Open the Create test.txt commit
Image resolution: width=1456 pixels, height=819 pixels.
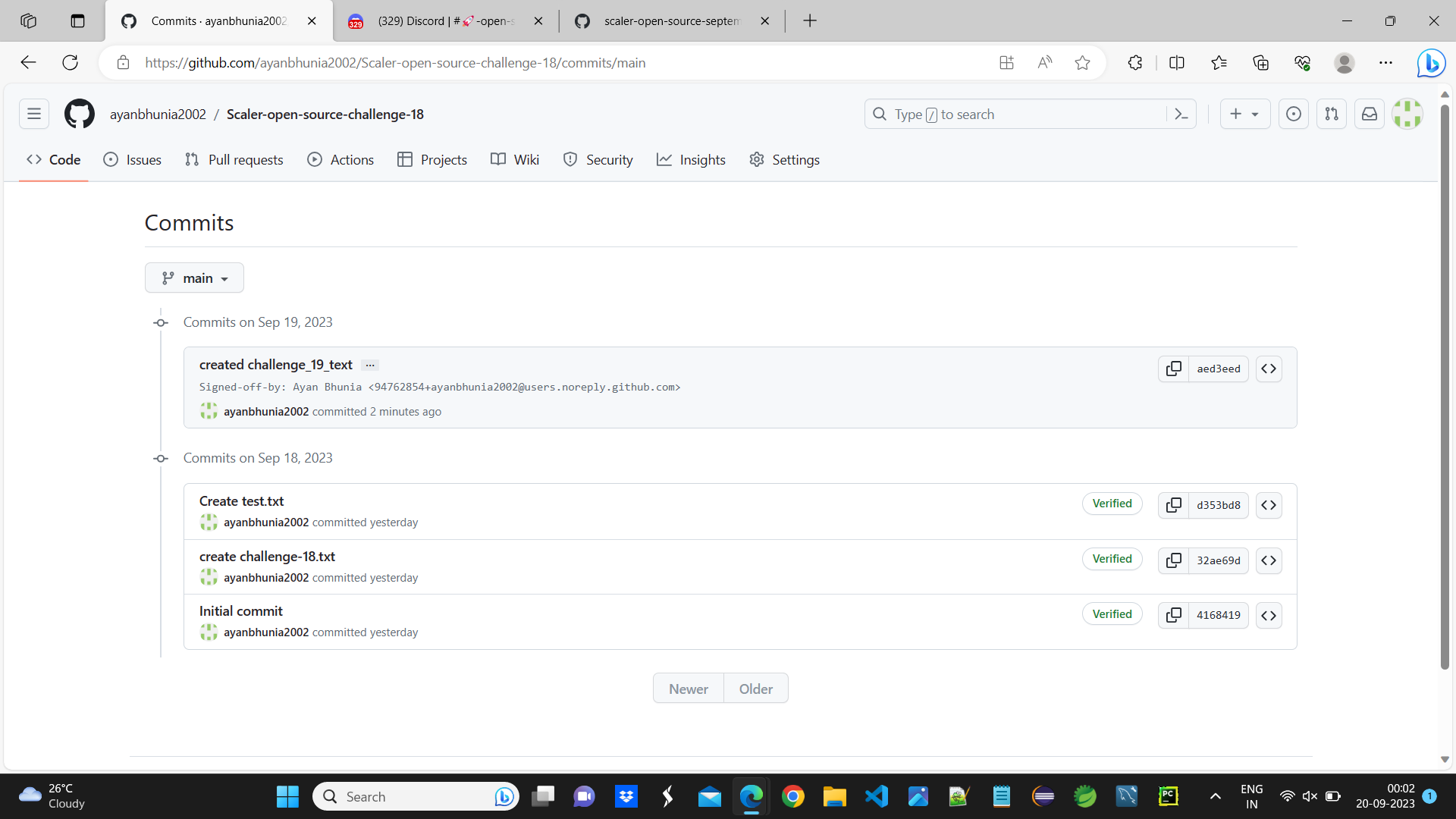(241, 500)
